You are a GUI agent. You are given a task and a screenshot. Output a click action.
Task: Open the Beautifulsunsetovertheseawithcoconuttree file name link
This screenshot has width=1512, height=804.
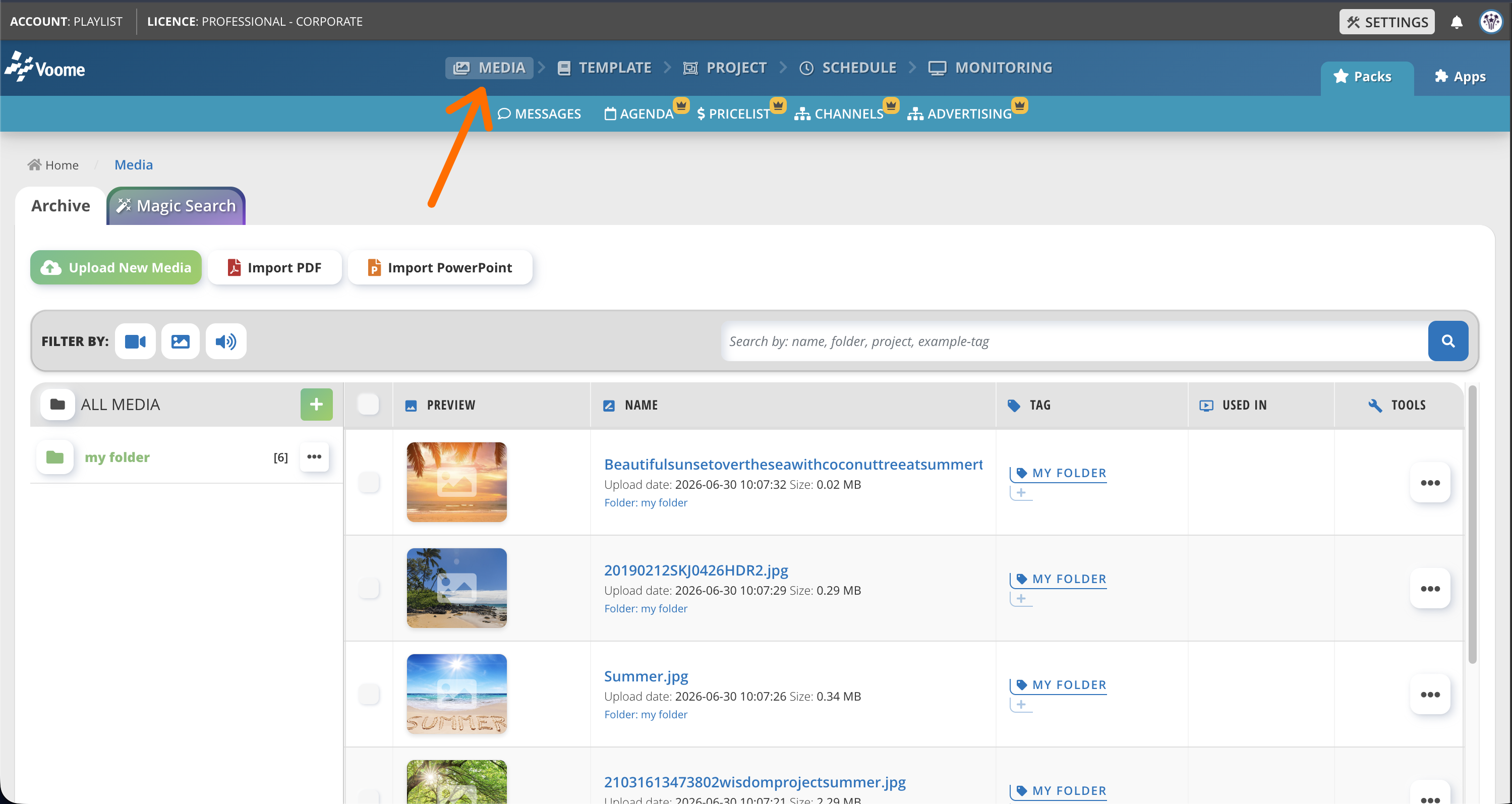[793, 464]
